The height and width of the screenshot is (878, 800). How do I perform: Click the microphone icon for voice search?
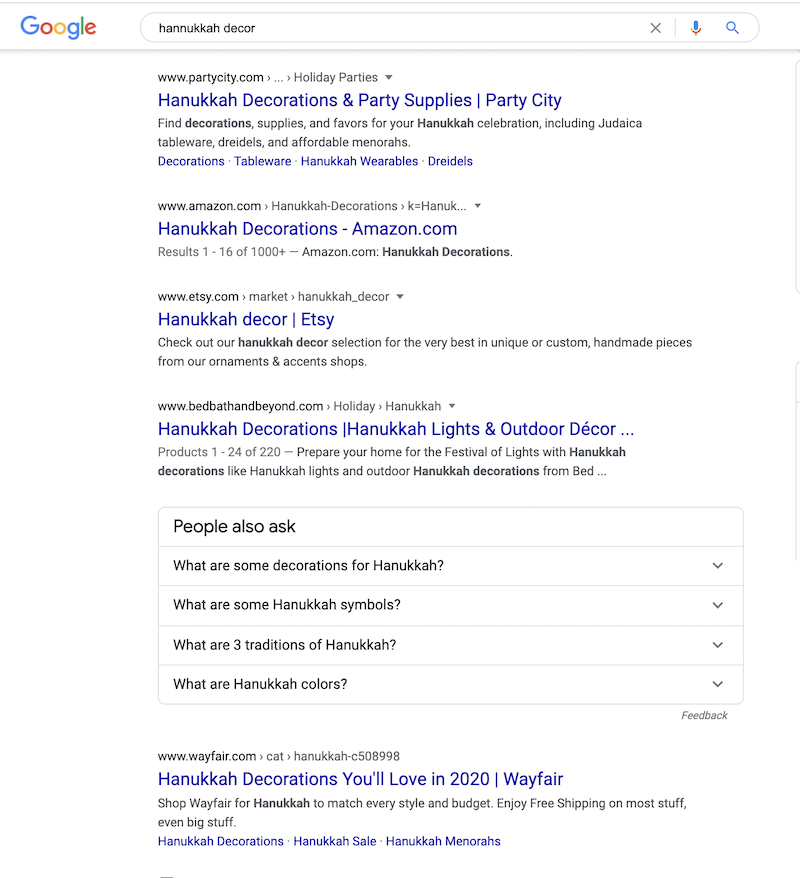(x=696, y=28)
